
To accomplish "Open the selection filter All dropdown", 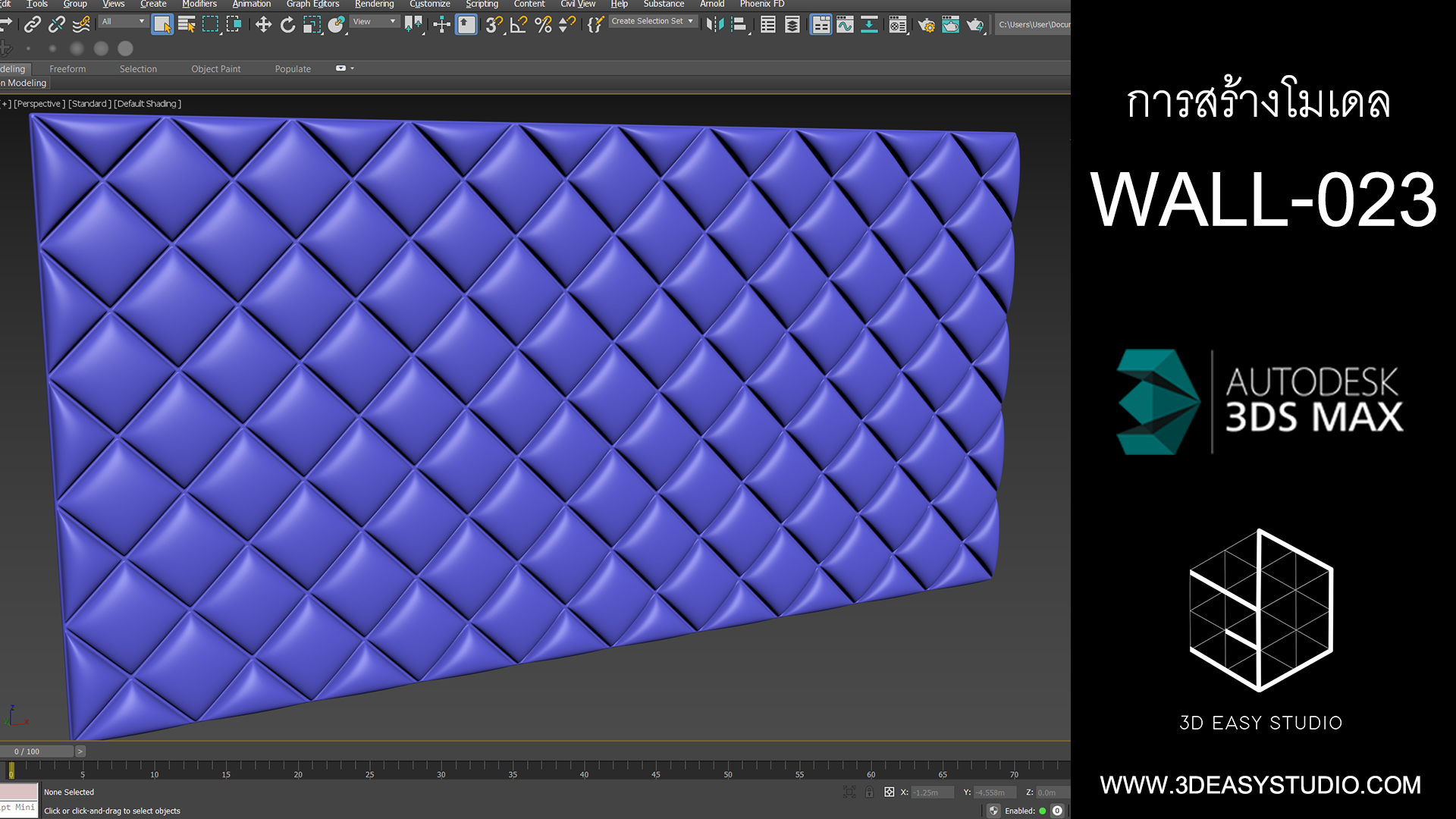I will pos(123,21).
